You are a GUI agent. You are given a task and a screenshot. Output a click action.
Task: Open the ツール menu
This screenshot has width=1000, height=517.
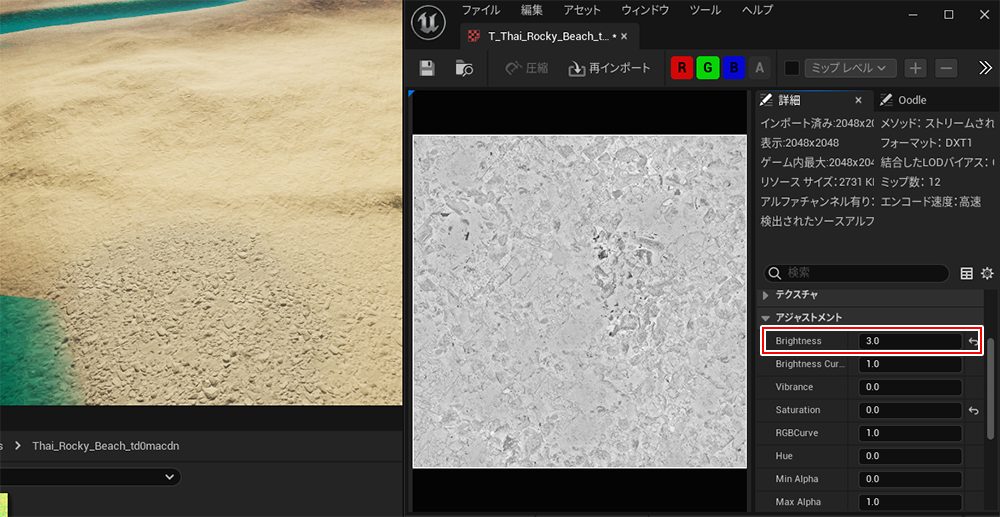point(705,10)
